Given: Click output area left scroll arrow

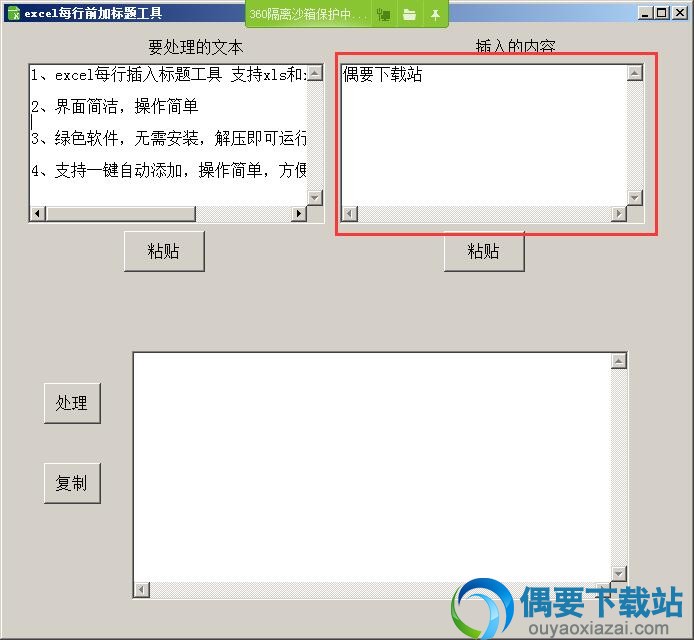Looking at the screenshot, I should click(142, 590).
